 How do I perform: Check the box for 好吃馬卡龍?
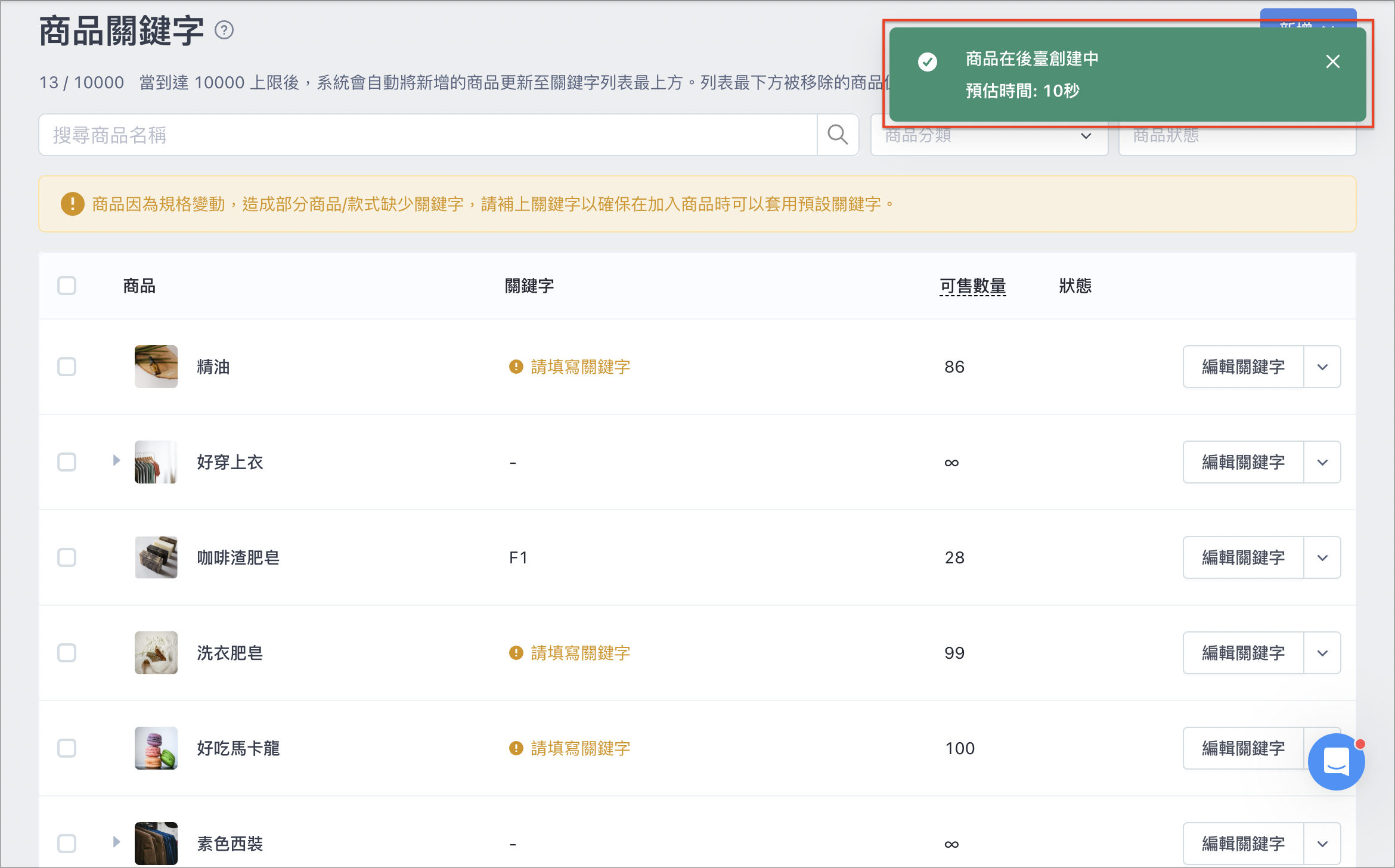pos(67,748)
